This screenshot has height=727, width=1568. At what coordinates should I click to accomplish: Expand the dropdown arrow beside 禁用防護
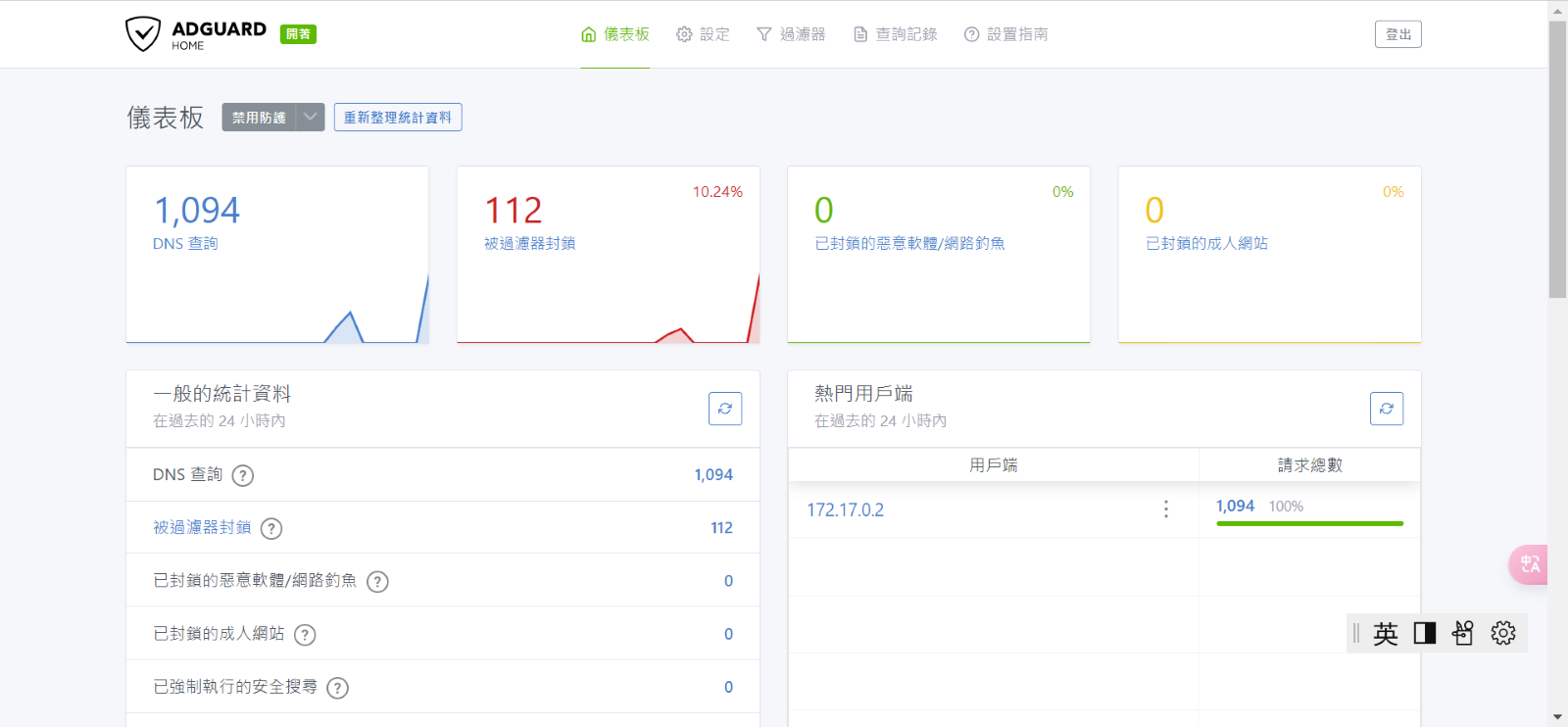click(x=310, y=118)
